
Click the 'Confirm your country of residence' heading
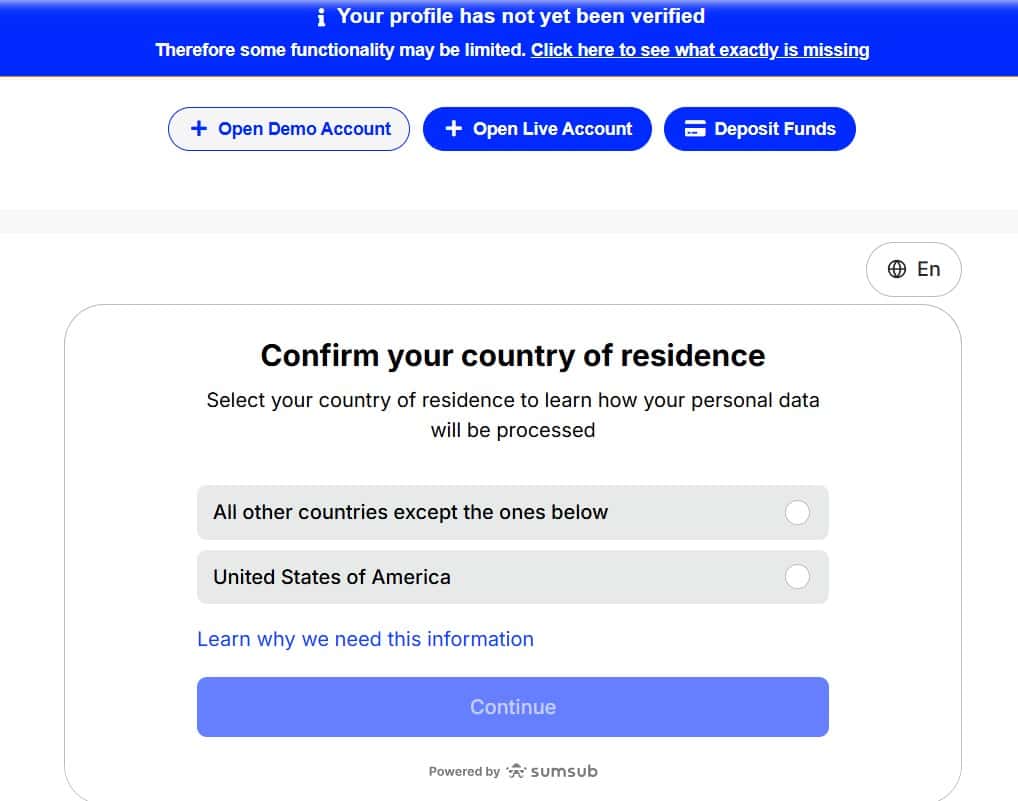tap(512, 355)
